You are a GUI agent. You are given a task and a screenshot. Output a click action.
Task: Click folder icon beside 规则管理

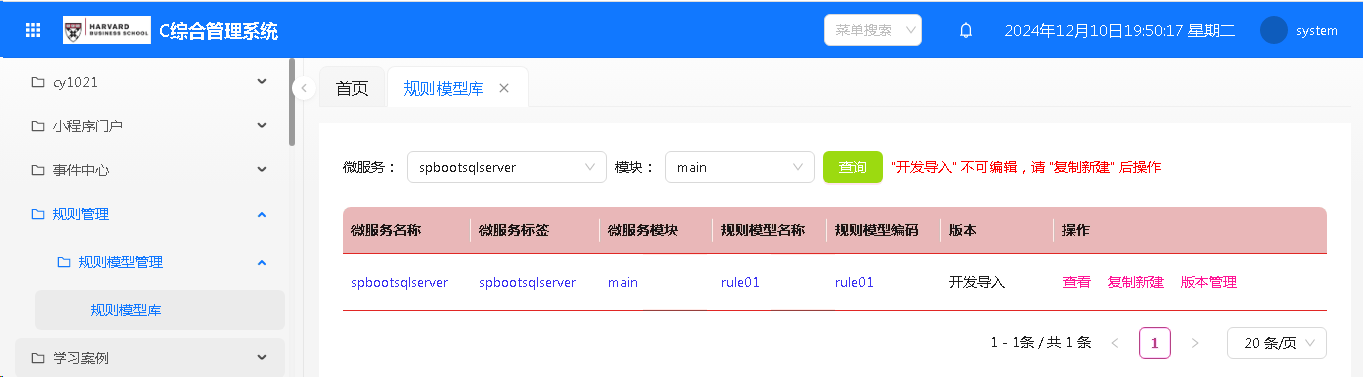[38, 214]
